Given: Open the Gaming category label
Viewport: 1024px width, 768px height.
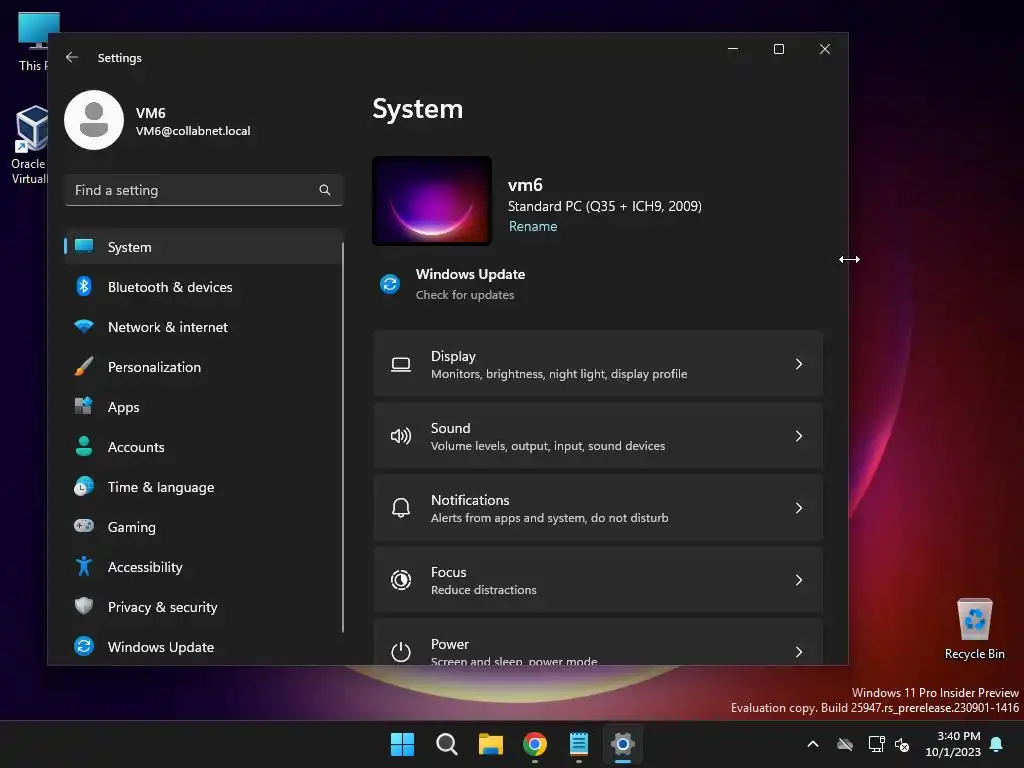Looking at the screenshot, I should (132, 528).
